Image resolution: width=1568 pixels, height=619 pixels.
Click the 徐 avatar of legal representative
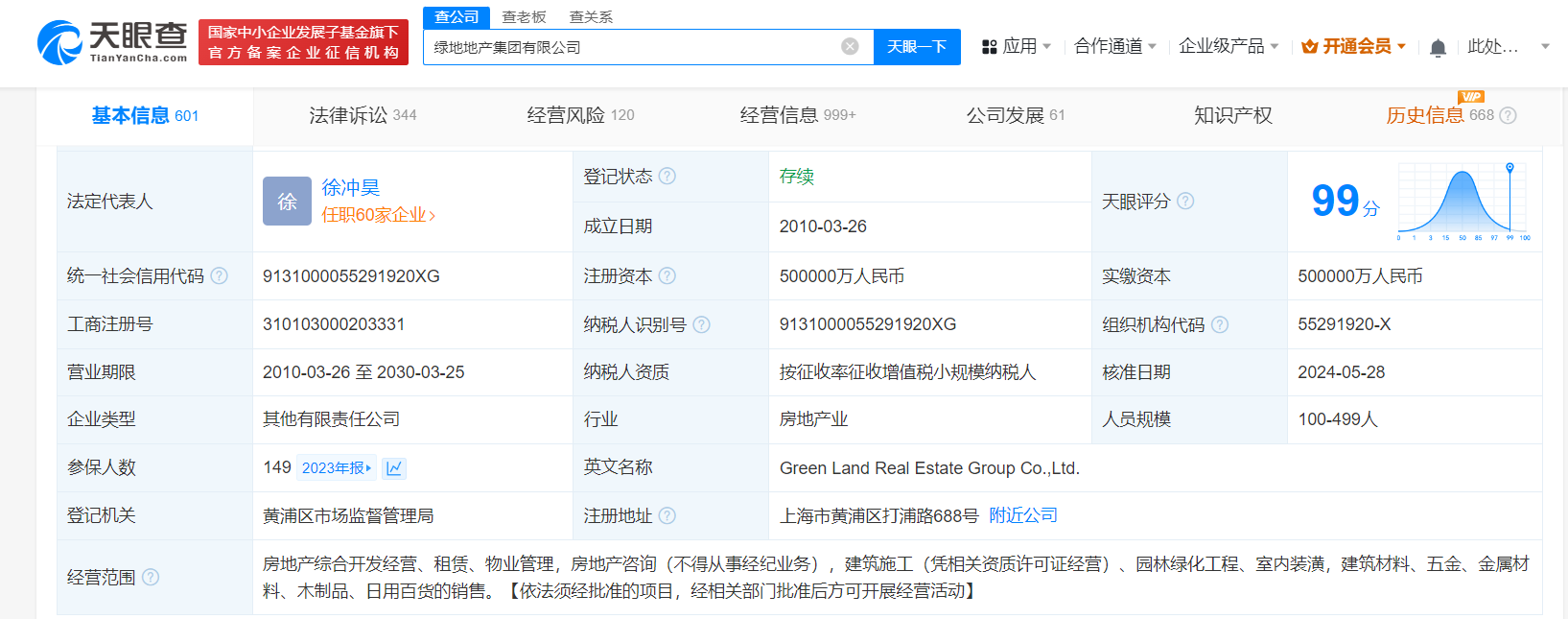pos(287,202)
